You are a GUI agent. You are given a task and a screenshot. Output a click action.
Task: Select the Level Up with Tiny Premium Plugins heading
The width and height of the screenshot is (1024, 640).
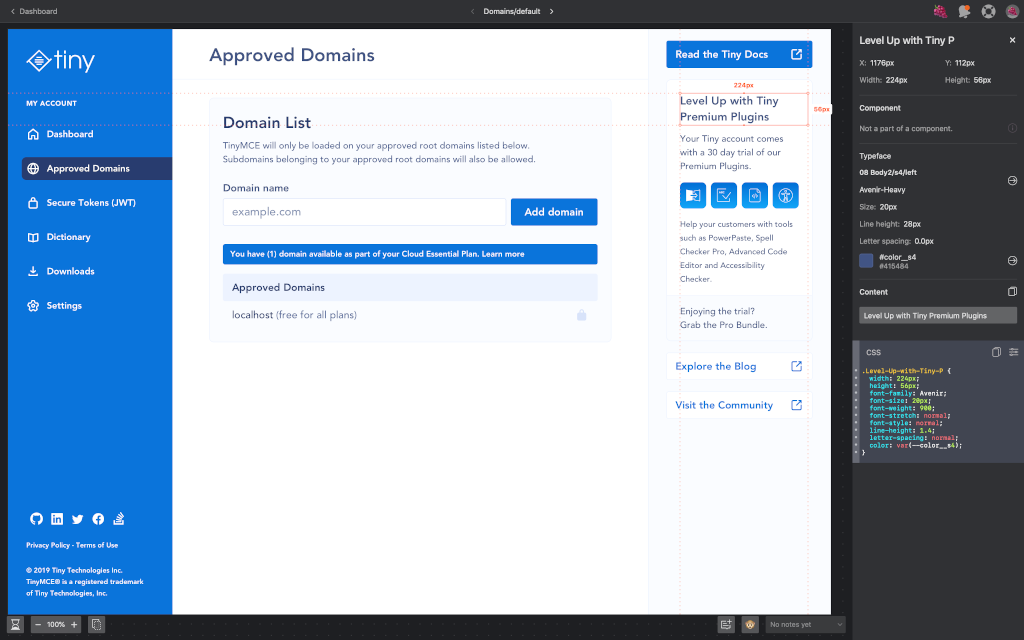pos(744,109)
